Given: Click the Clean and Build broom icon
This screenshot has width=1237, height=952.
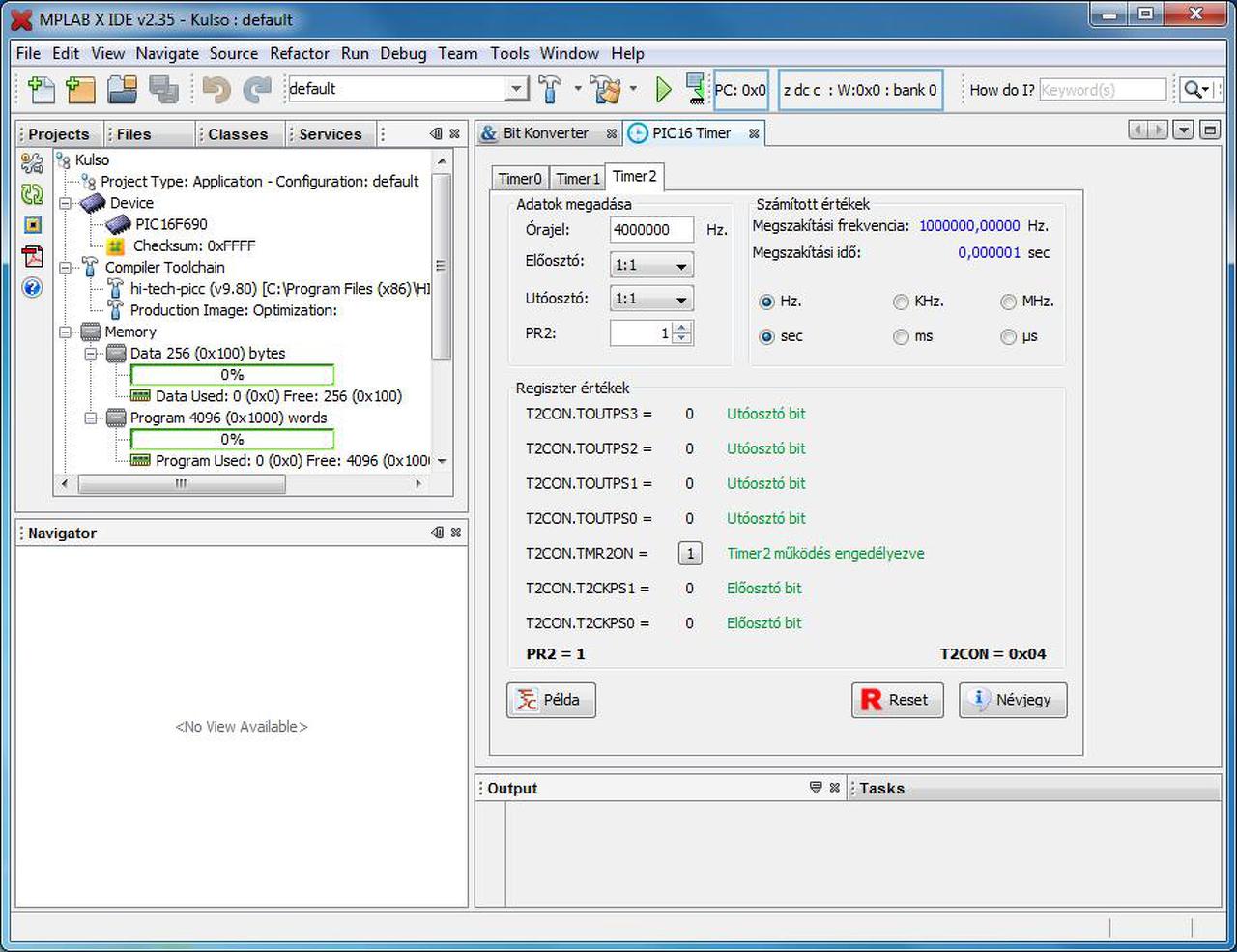Looking at the screenshot, I should pos(607,89).
